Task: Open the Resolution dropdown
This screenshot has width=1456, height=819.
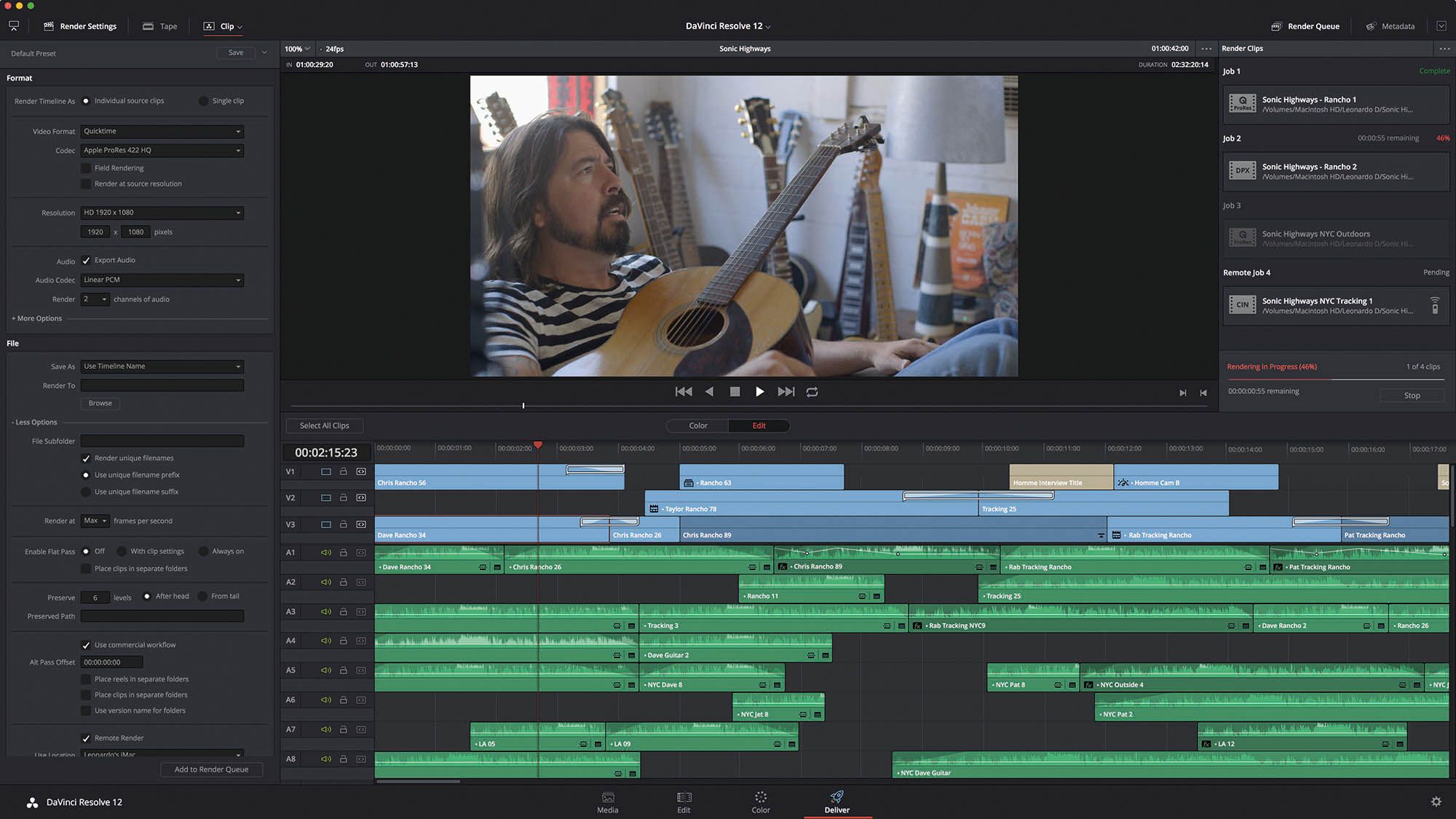Action: 162,213
